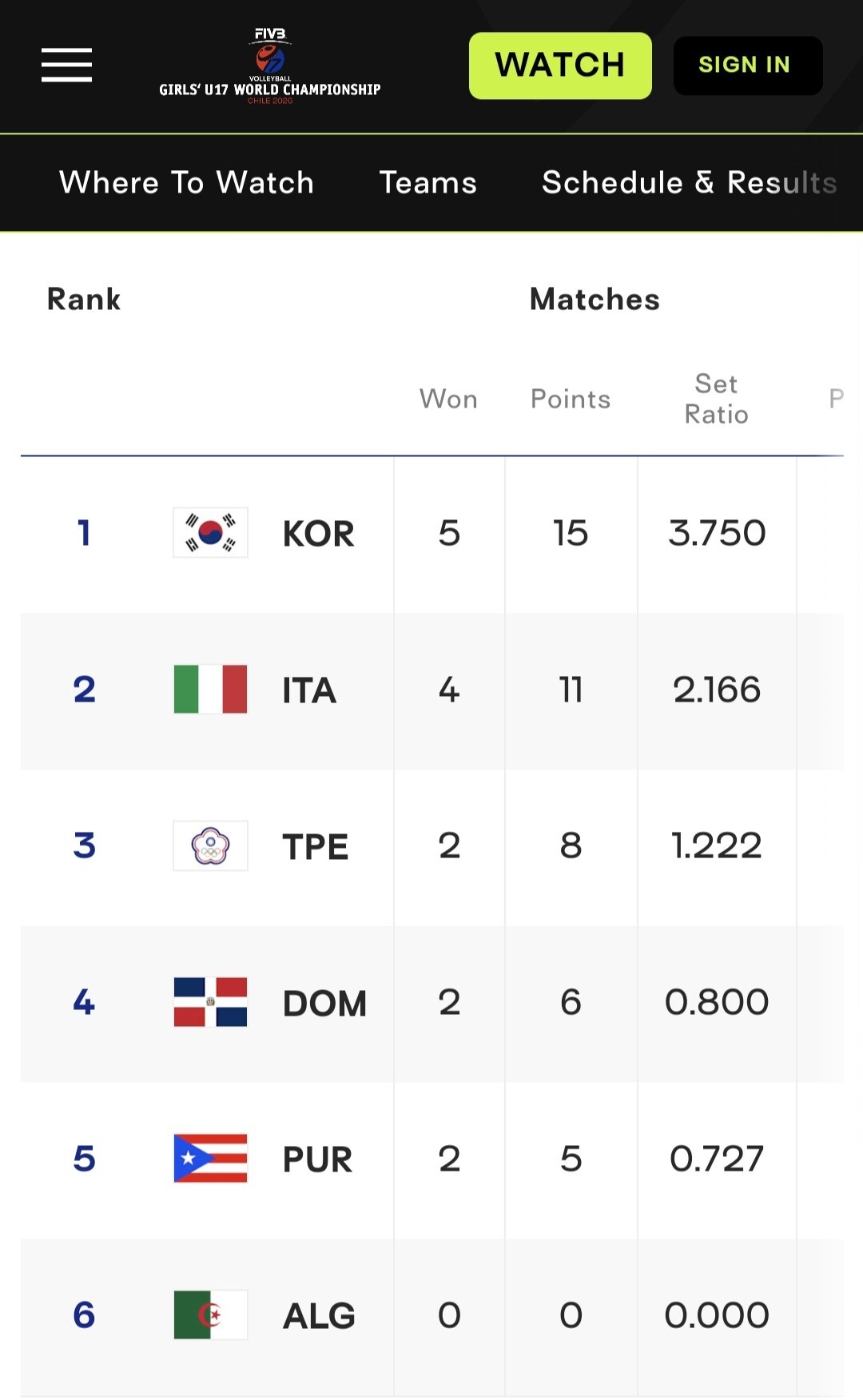
Task: Click the WATCH button
Action: tap(560, 66)
